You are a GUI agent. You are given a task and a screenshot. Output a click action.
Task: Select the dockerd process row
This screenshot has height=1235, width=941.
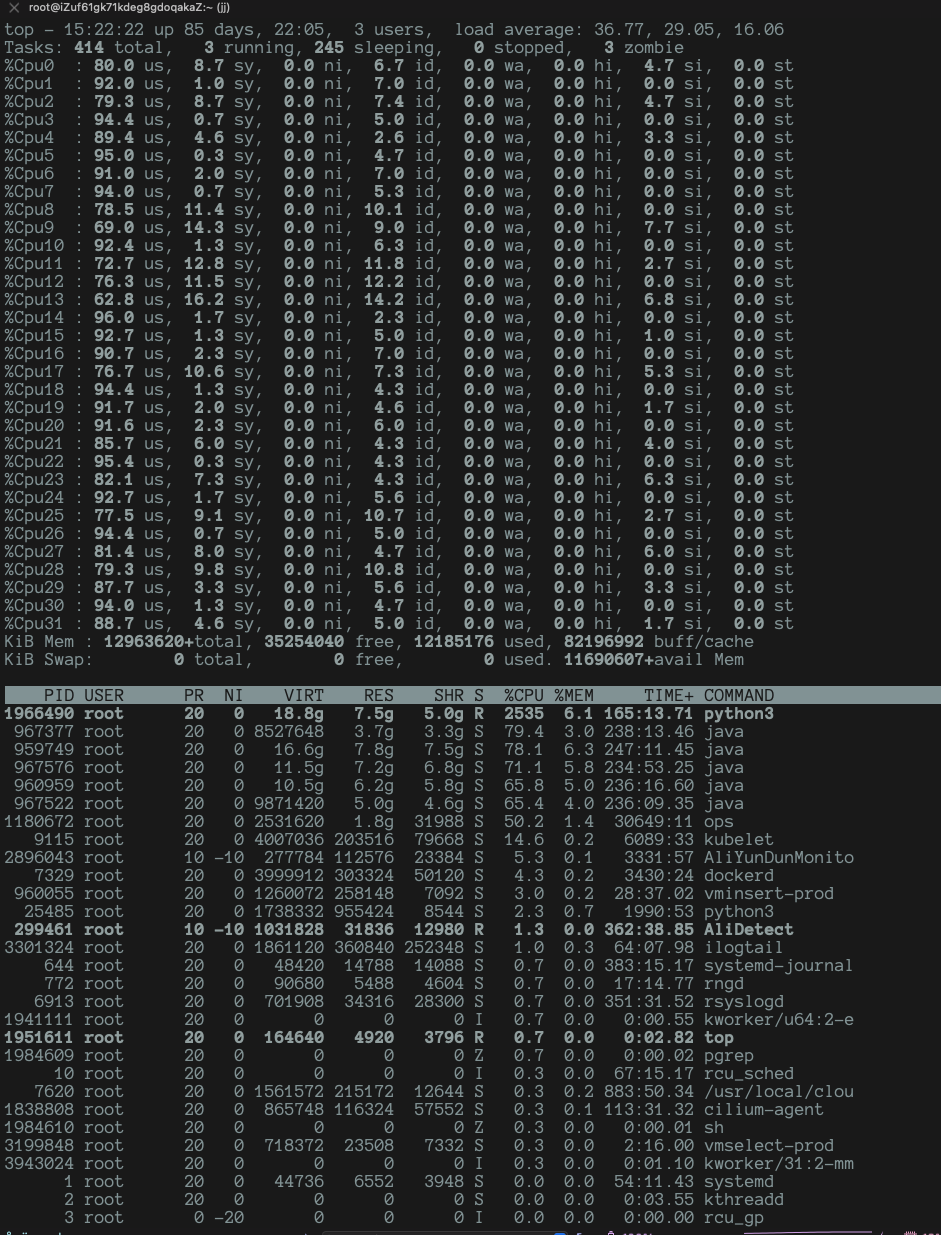(x=400, y=875)
